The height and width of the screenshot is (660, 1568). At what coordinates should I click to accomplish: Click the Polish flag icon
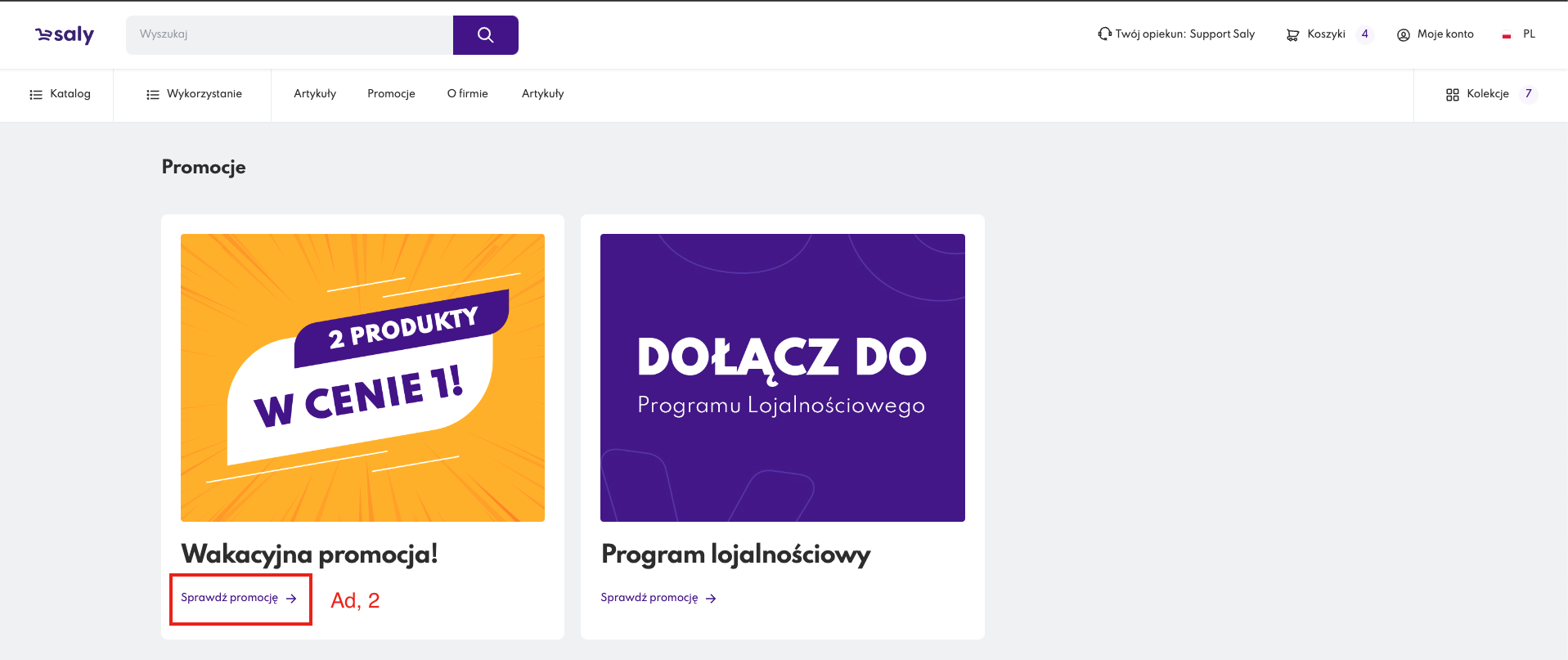click(1507, 35)
